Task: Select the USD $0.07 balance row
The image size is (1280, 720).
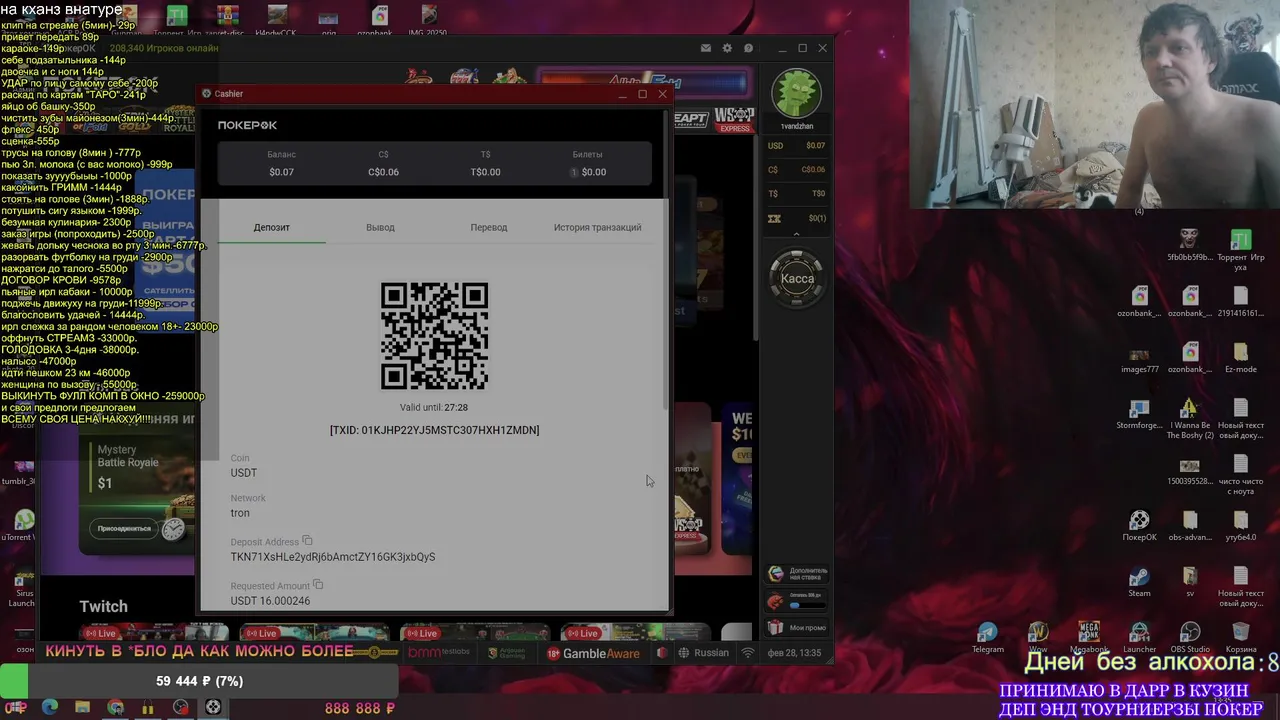Action: (x=797, y=146)
